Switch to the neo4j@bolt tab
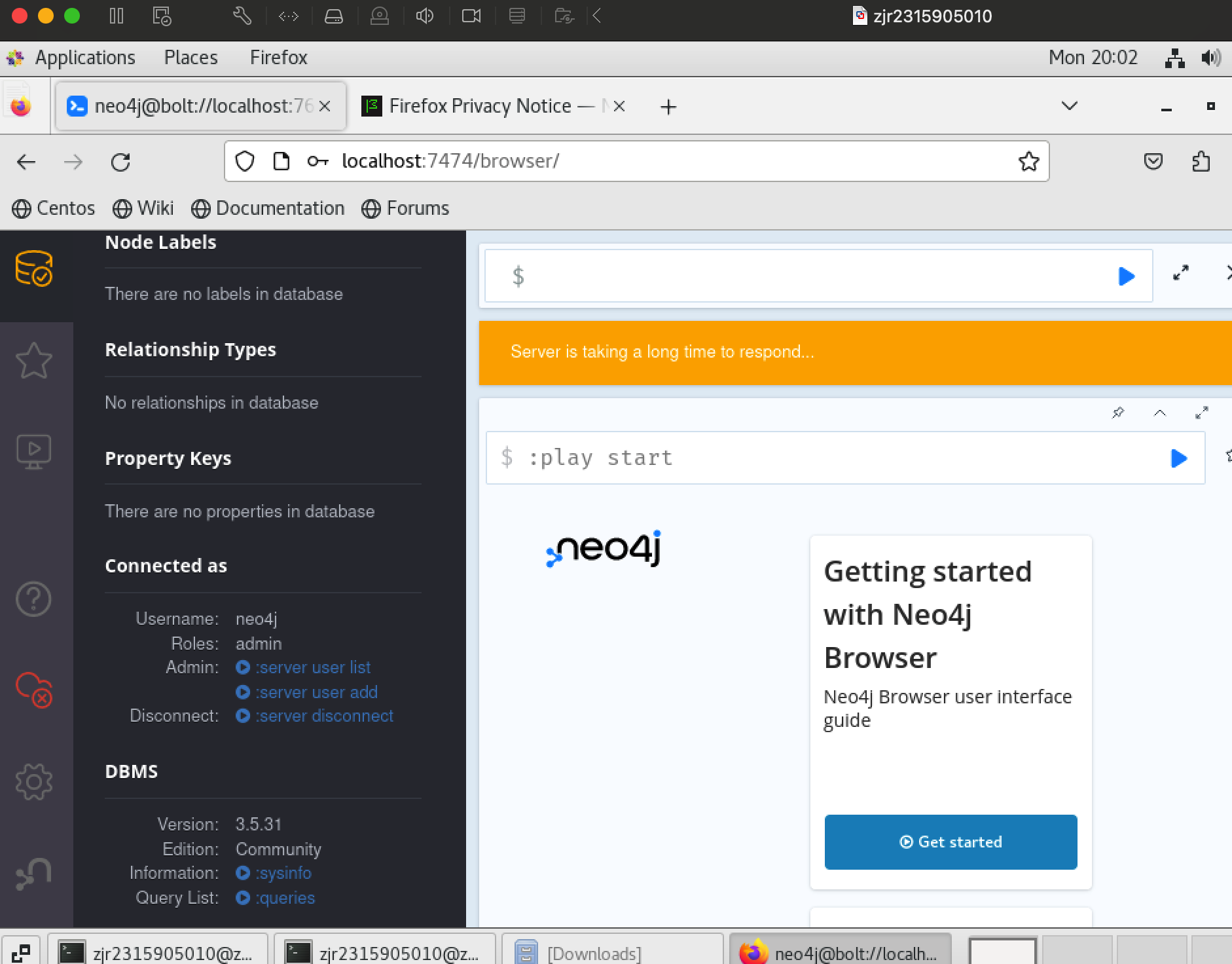 coord(201,106)
